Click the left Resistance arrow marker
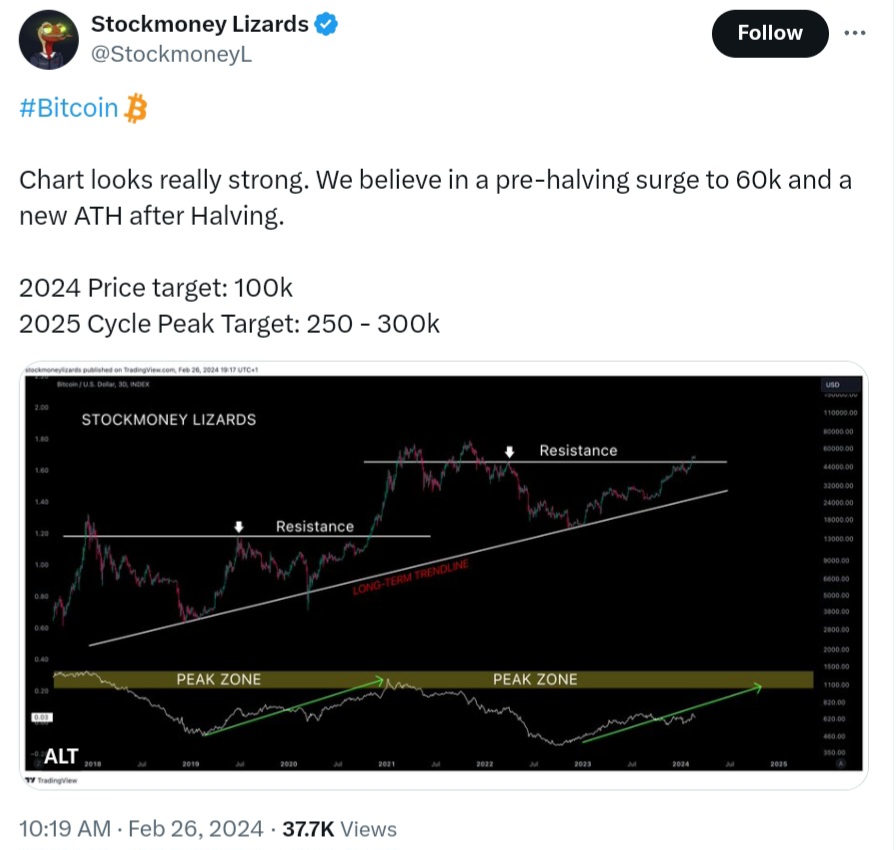Screen dimensions: 896x850 238,526
